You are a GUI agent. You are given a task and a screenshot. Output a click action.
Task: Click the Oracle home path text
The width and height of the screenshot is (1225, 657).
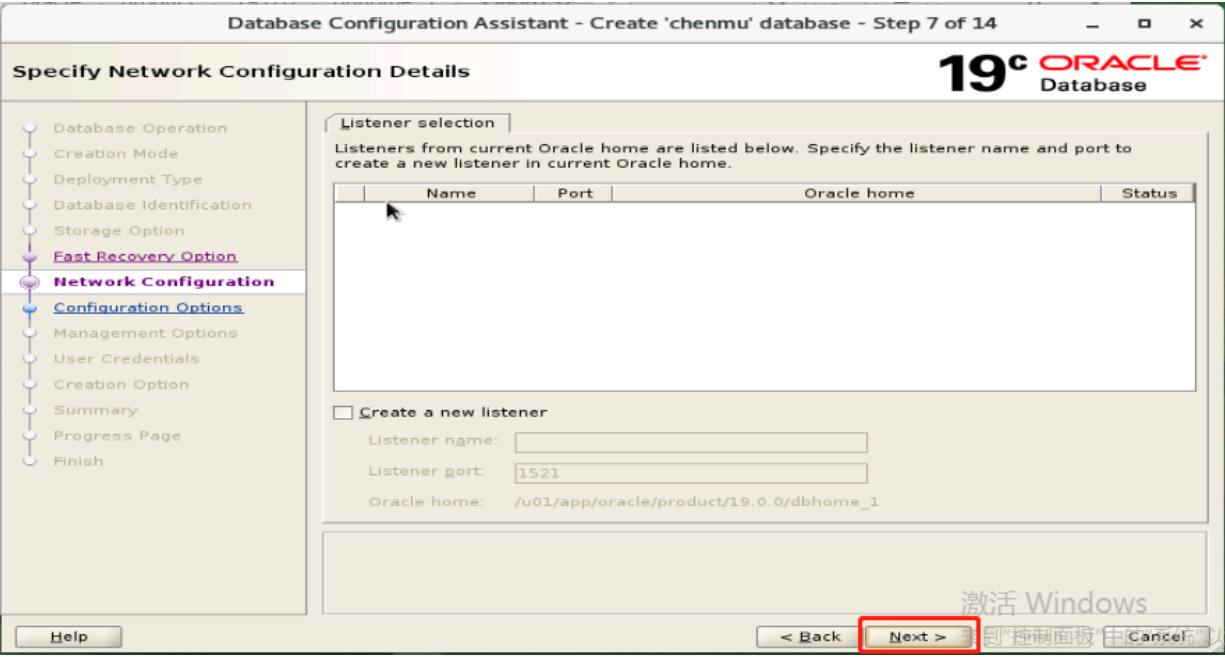[696, 501]
